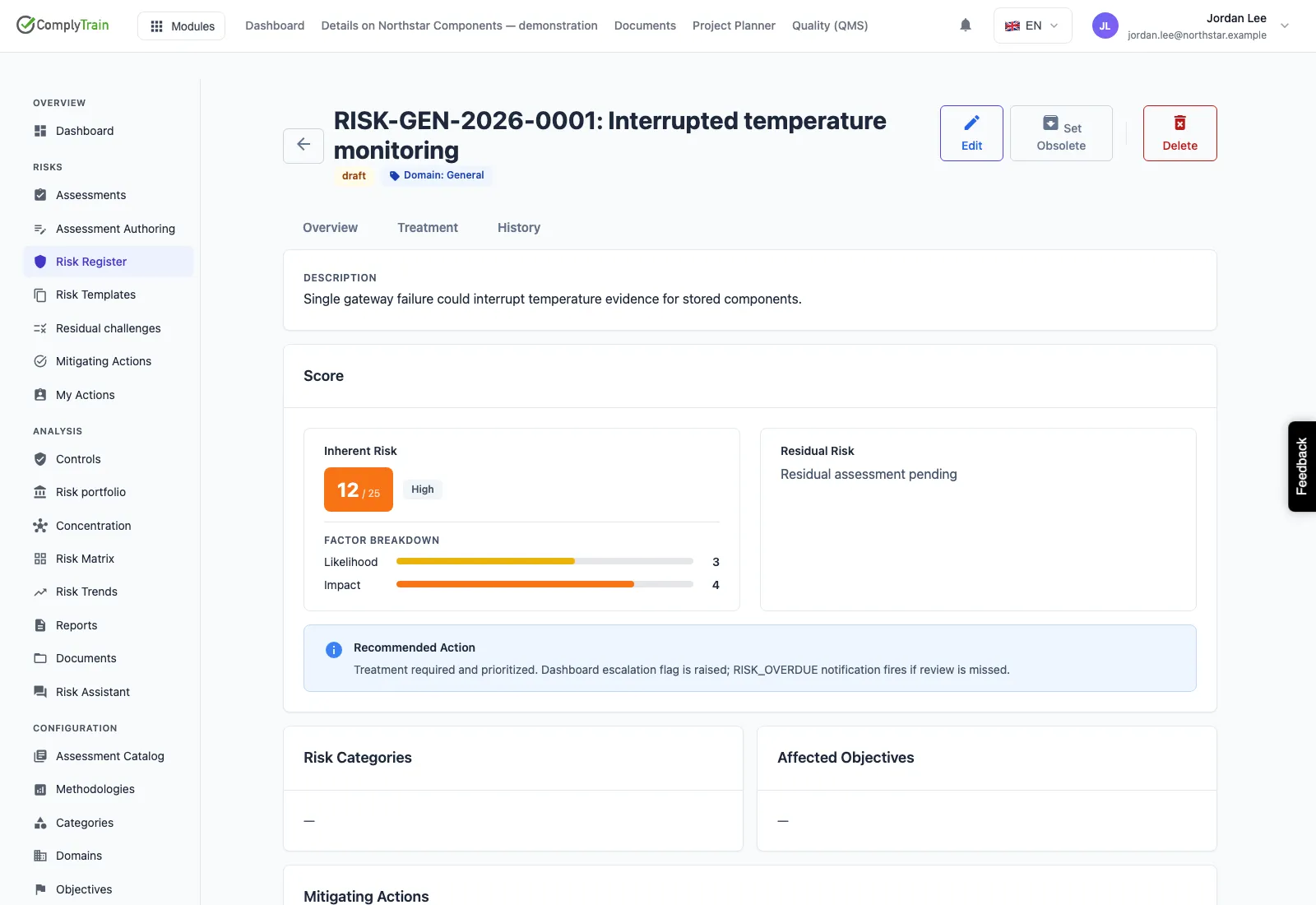This screenshot has width=1316, height=905.
Task: Click the Mitigating Actions check-circle icon
Action: [40, 361]
